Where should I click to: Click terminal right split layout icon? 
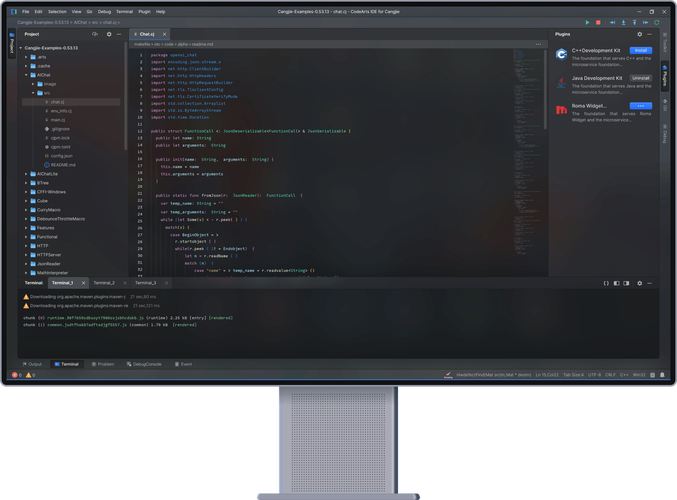click(626, 283)
